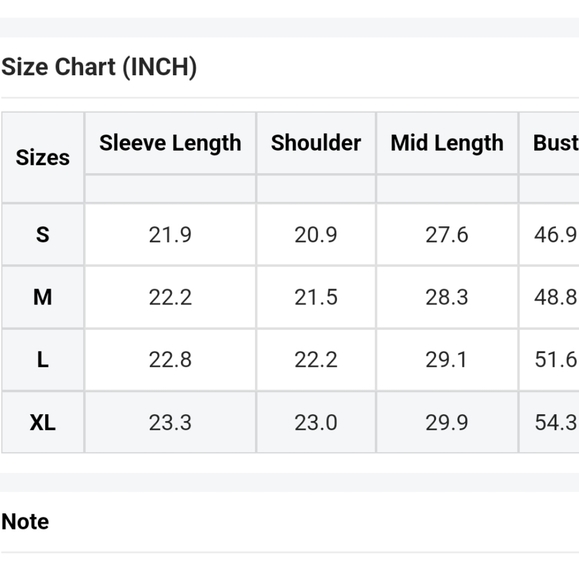Click sleeve length value 21.9
The width and height of the screenshot is (579, 580).
pos(170,235)
